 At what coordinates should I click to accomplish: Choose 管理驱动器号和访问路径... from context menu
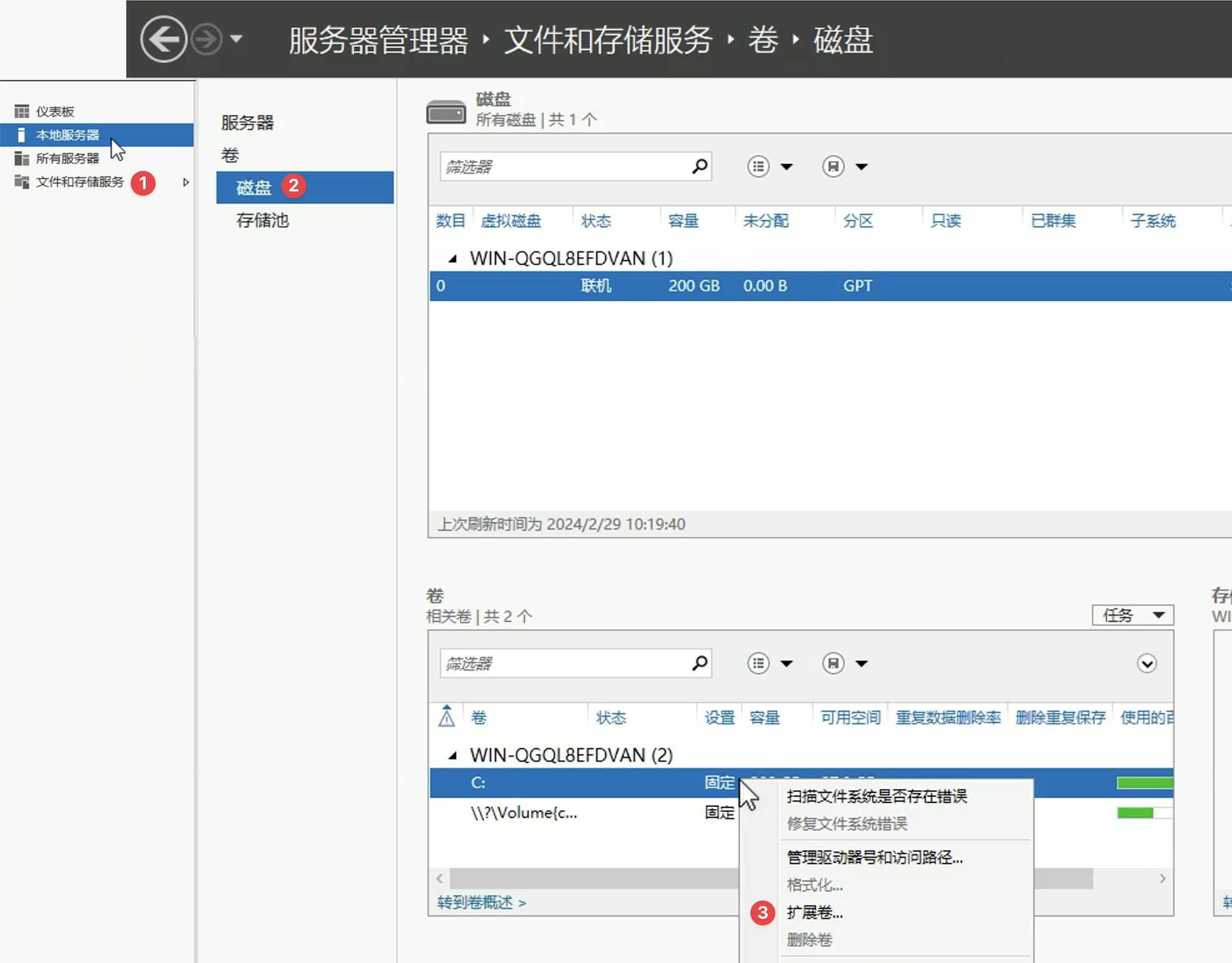875,857
